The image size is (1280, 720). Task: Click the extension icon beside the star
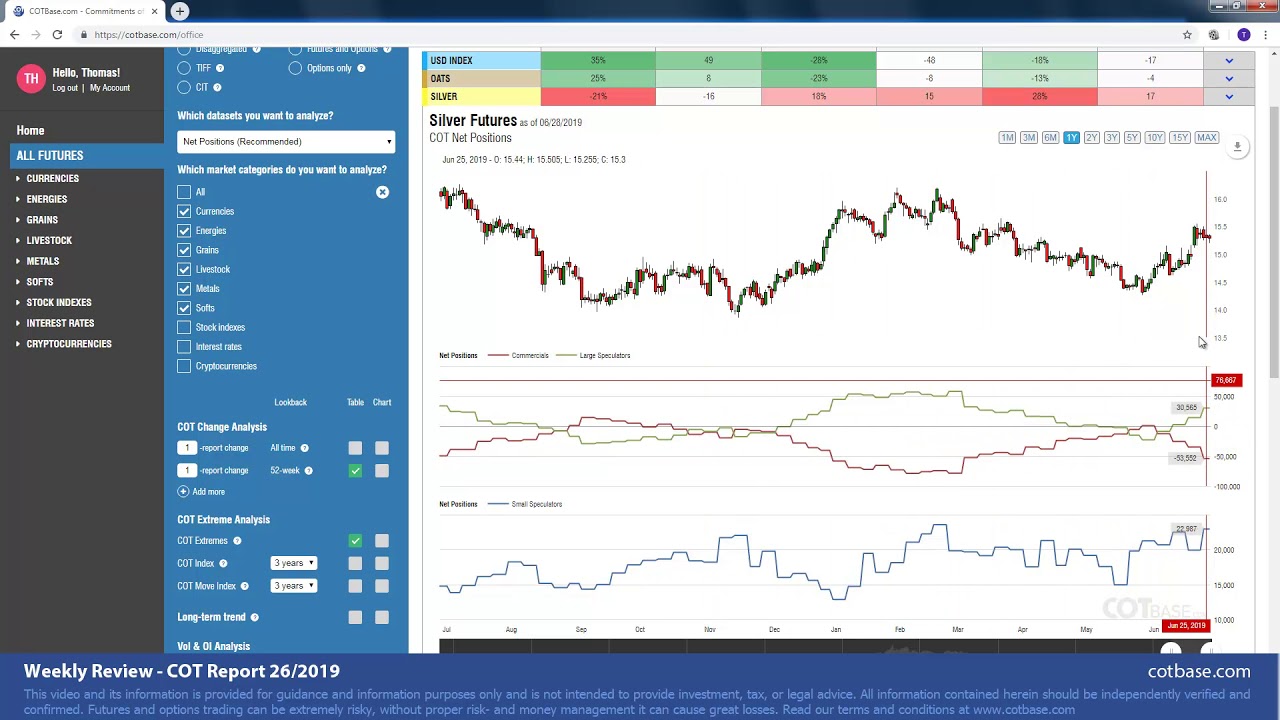pos(1214,34)
